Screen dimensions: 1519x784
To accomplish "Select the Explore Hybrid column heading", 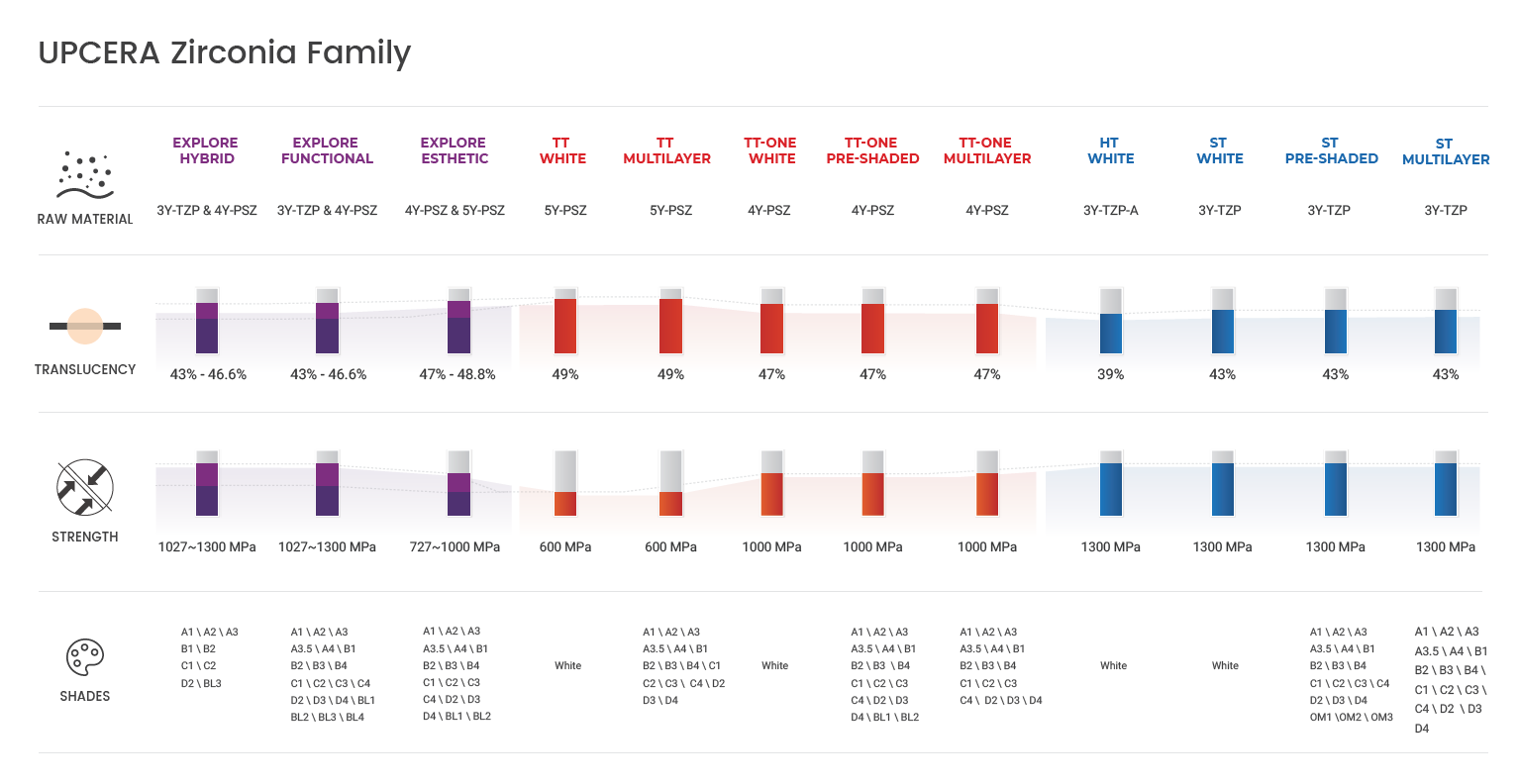I will tap(206, 150).
